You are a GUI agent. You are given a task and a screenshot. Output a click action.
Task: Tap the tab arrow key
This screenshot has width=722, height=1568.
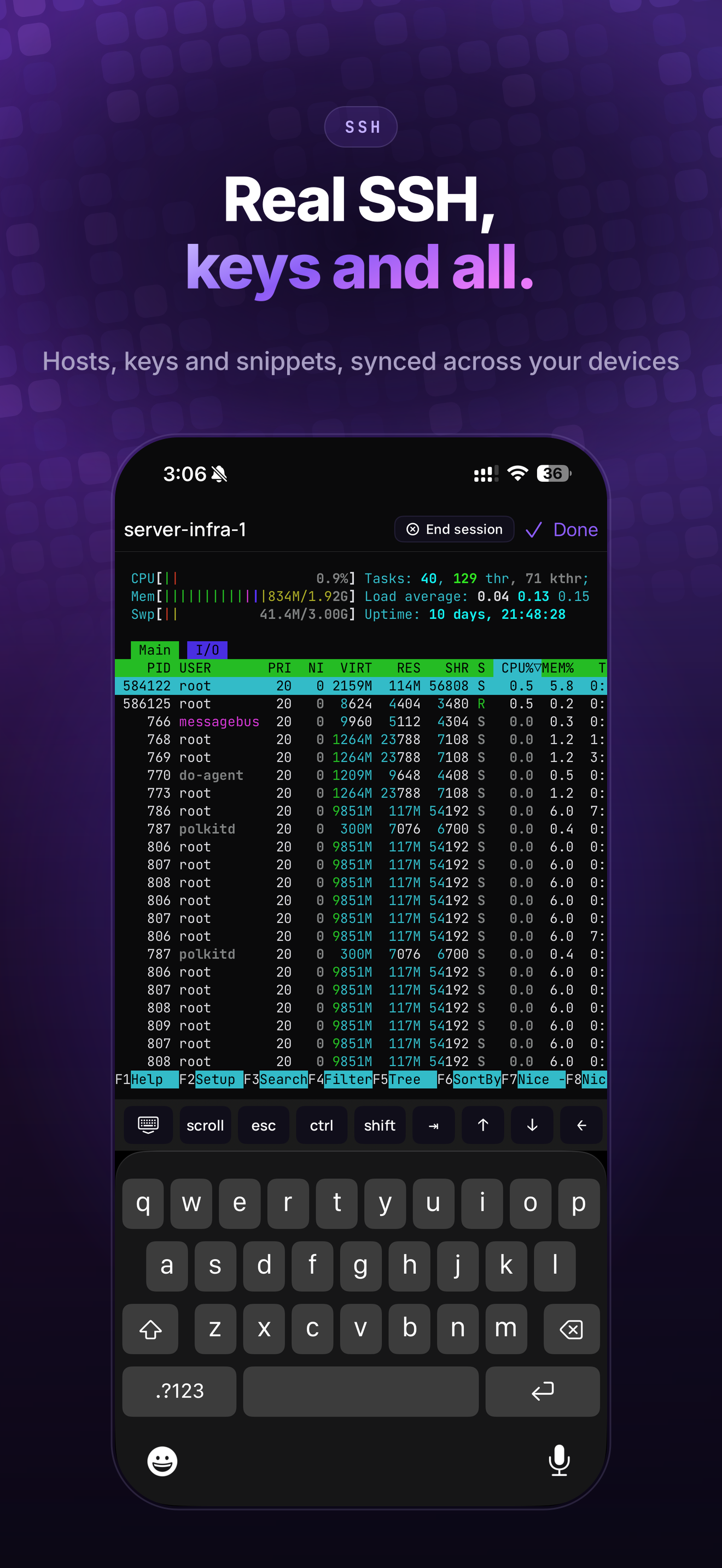tap(433, 1125)
